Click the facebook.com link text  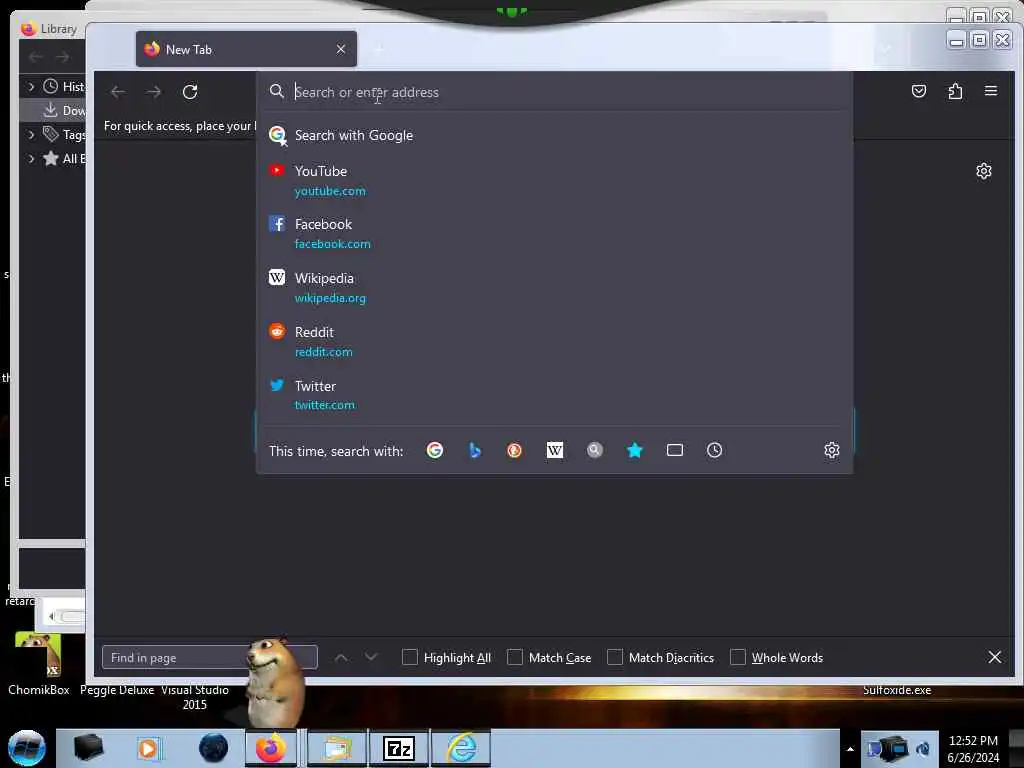coord(332,244)
